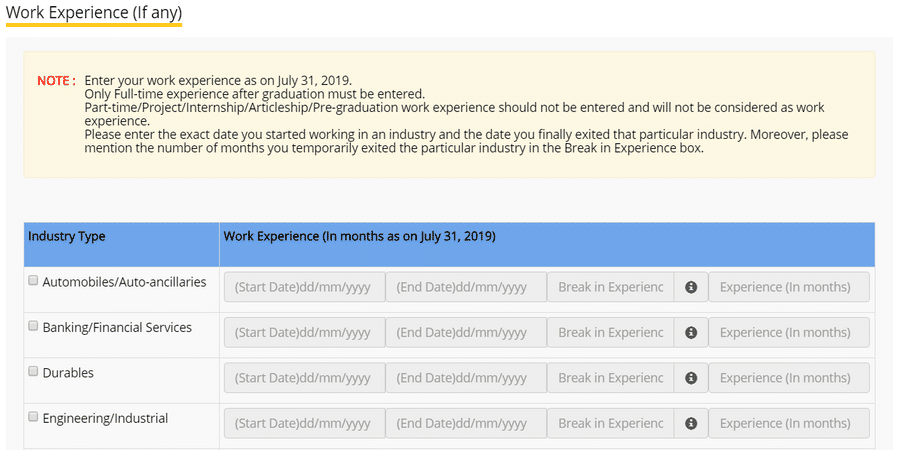The width and height of the screenshot is (900, 450).
Task: Click Break in Experience field for Engineering/Industrial
Action: click(x=610, y=423)
